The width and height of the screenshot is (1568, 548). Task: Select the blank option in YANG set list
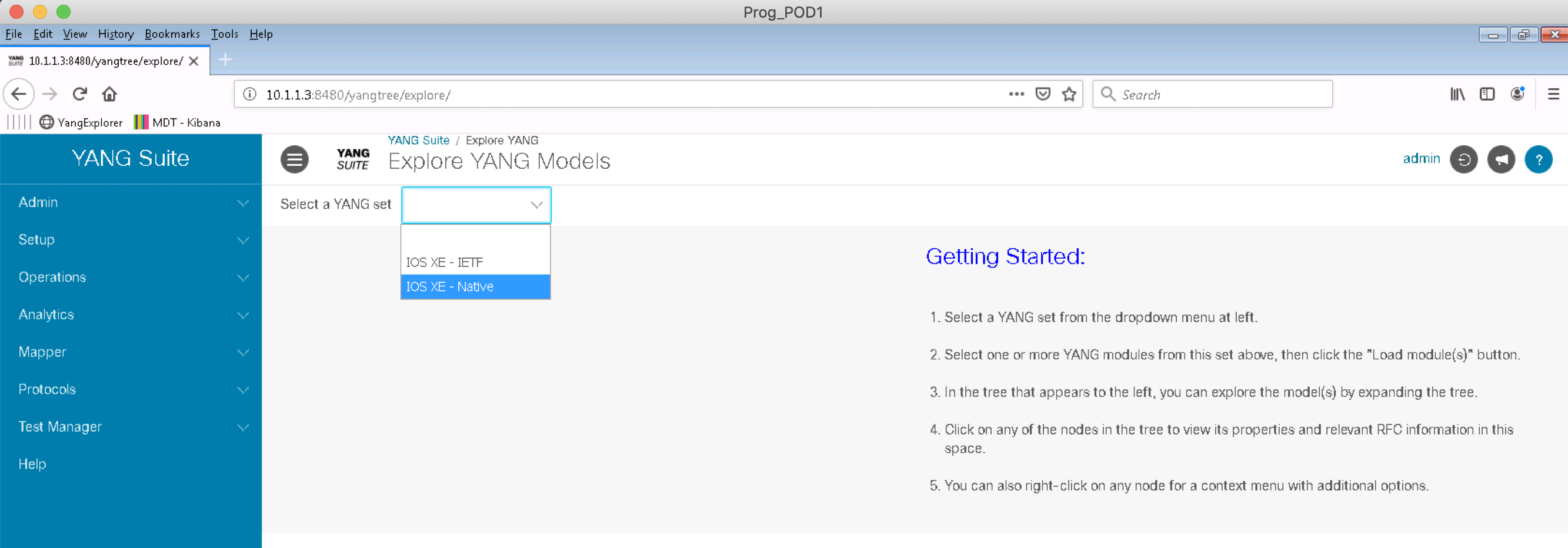click(x=475, y=238)
